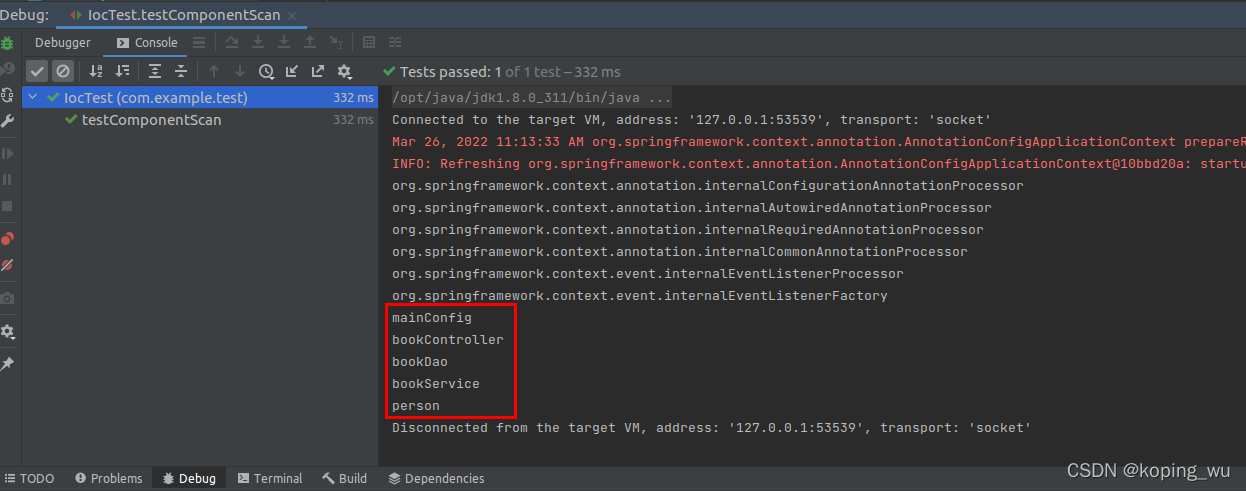Toggle Mute Breakpoints icon

click(7, 264)
